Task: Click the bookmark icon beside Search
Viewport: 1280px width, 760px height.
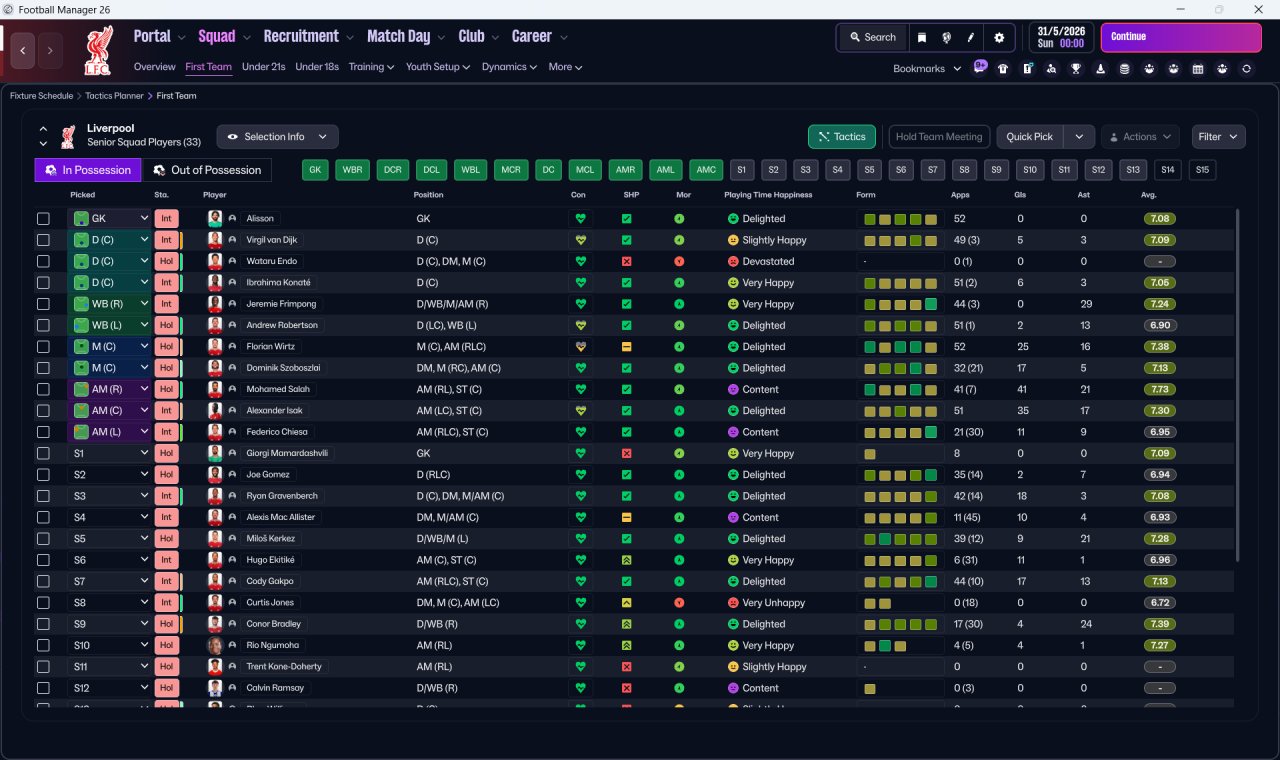Action: point(922,37)
